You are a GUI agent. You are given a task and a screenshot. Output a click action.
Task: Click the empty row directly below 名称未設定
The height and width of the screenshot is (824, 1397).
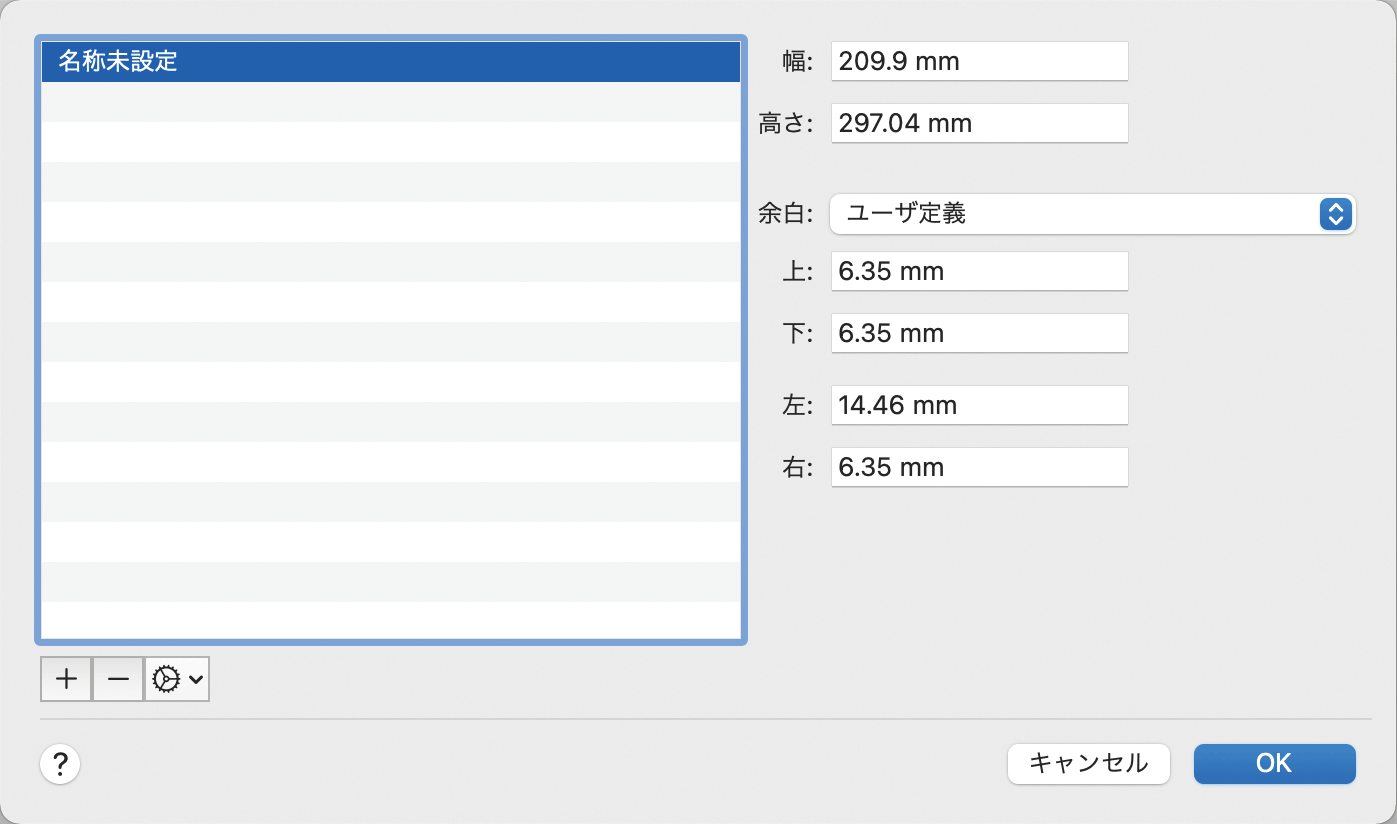(x=390, y=102)
